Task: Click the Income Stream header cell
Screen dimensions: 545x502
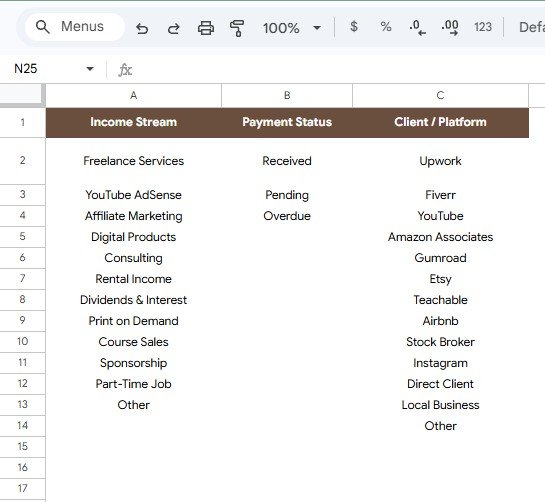Action: pyautogui.click(x=133, y=123)
